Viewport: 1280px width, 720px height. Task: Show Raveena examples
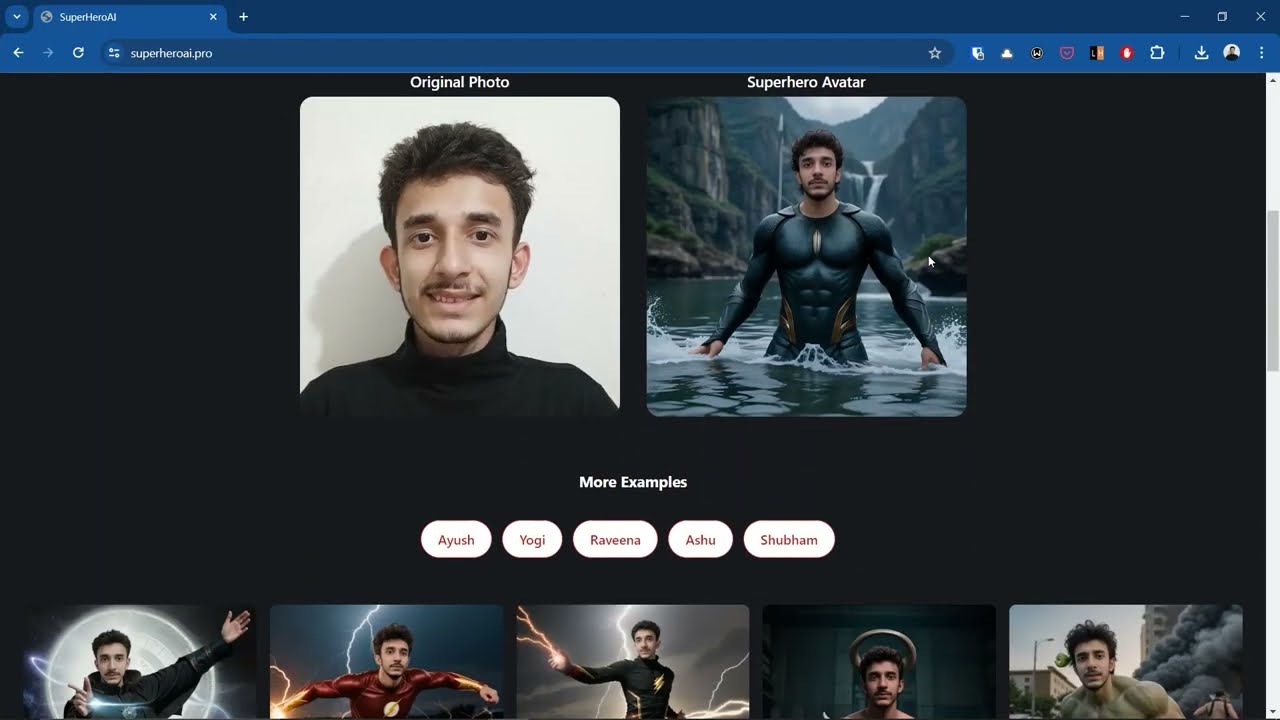(615, 539)
